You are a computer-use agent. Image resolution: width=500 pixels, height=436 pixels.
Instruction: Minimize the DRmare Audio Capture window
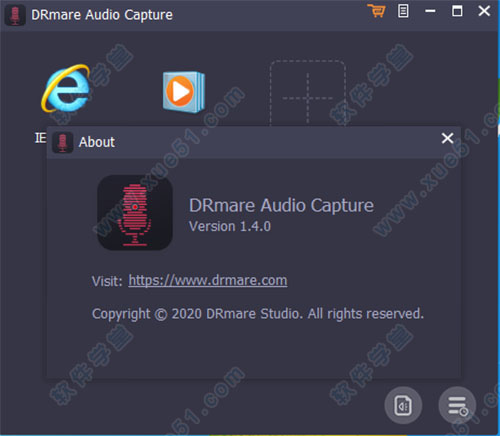point(430,11)
